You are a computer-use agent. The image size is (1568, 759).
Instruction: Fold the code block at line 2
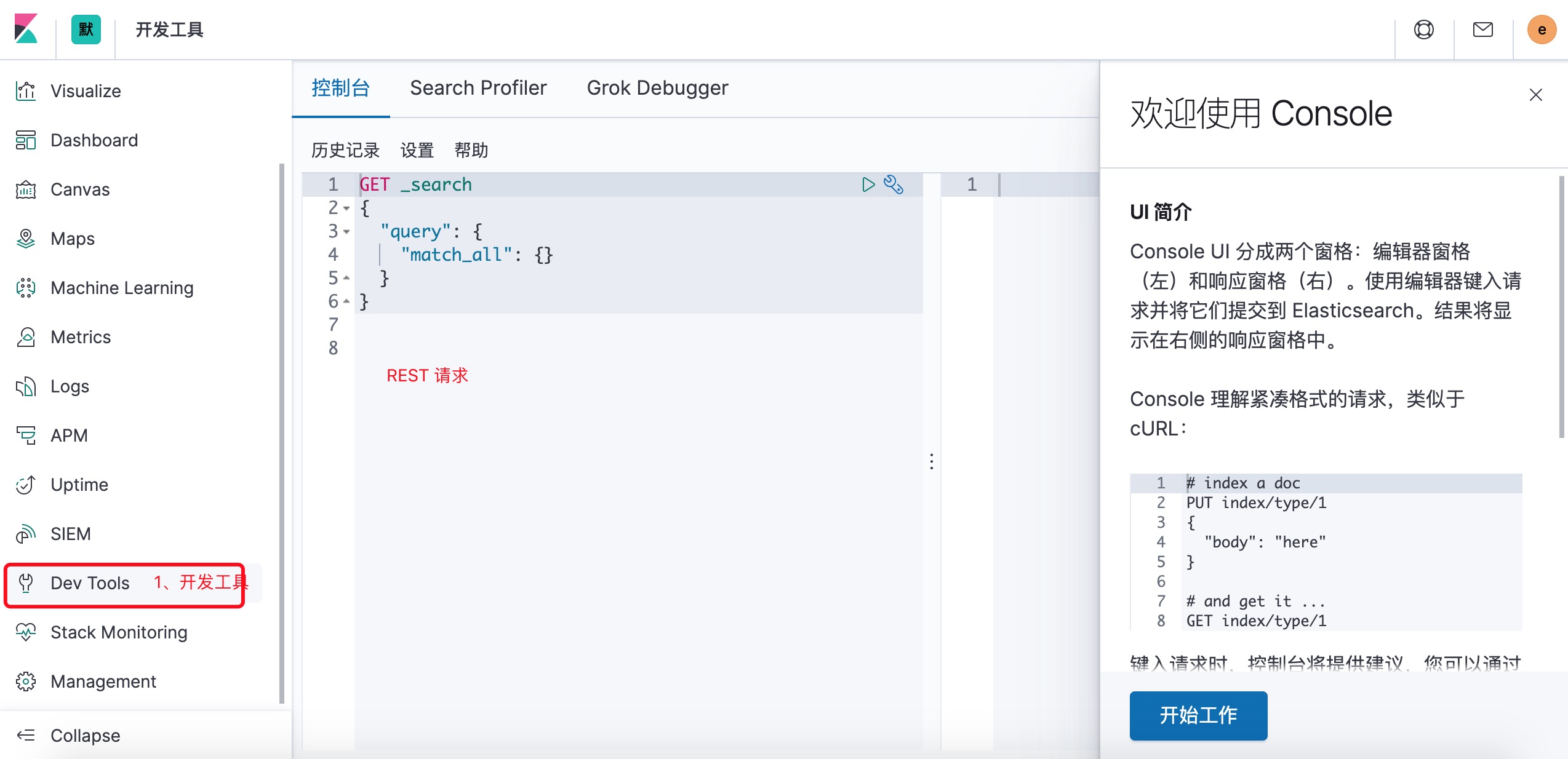[x=346, y=209]
